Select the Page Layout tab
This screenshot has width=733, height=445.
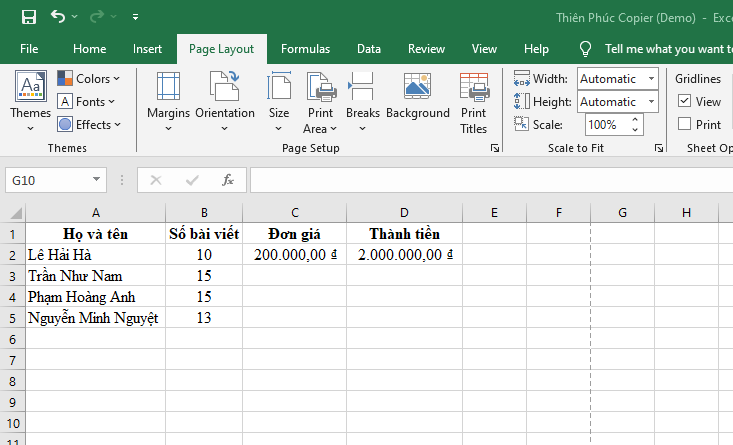(x=222, y=49)
